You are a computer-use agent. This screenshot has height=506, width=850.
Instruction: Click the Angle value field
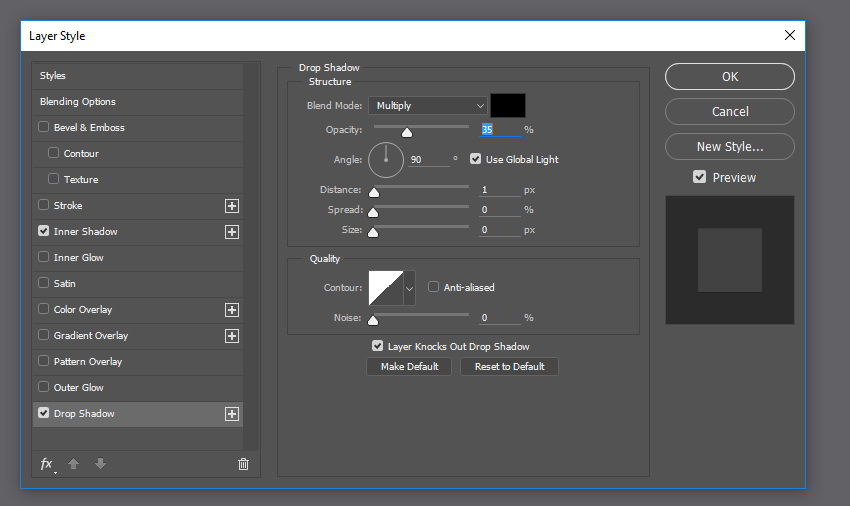pyautogui.click(x=429, y=159)
